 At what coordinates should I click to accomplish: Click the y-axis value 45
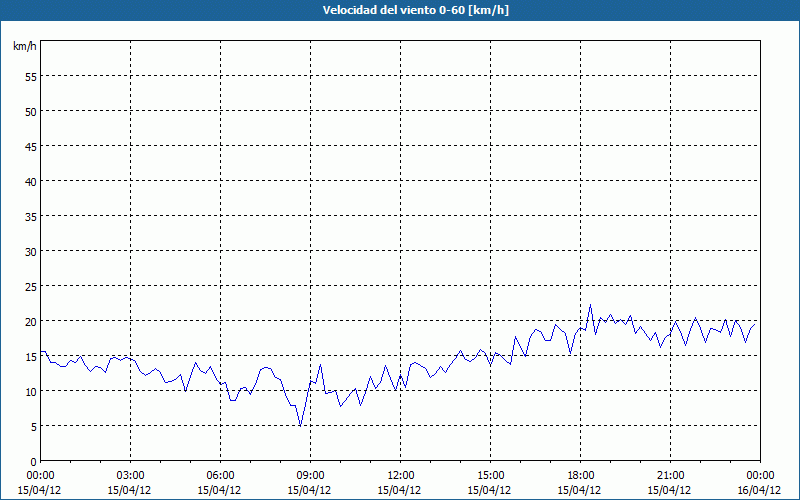31,147
